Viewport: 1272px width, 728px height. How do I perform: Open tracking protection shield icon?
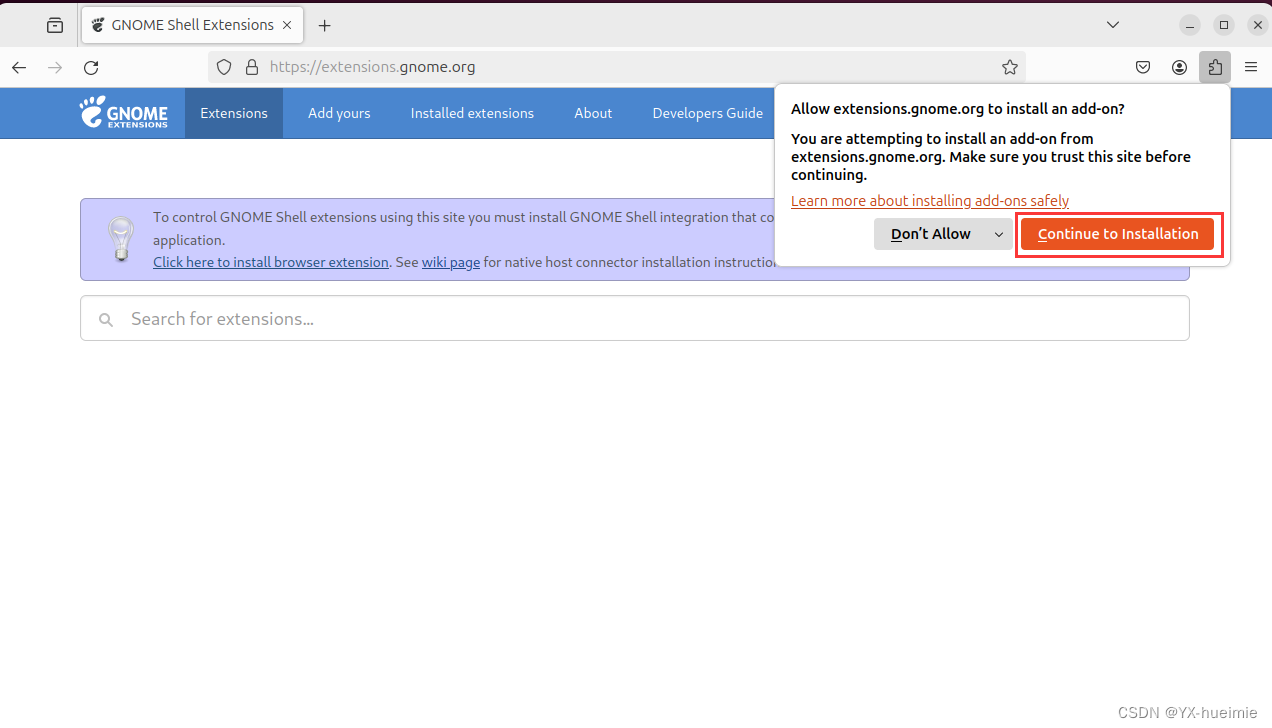pyautogui.click(x=224, y=67)
